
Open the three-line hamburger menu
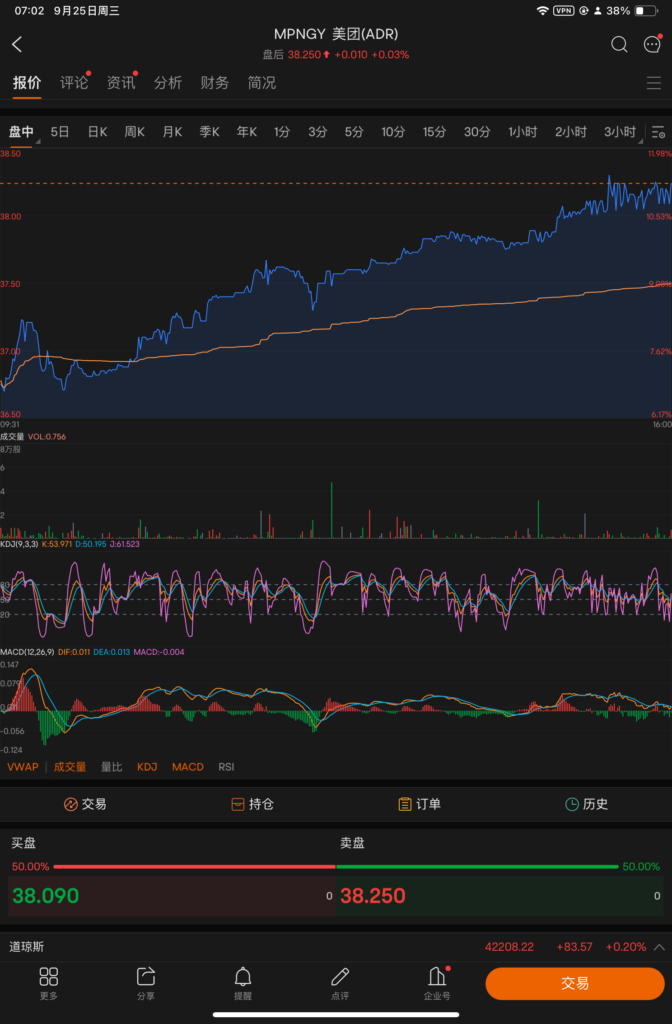653,83
